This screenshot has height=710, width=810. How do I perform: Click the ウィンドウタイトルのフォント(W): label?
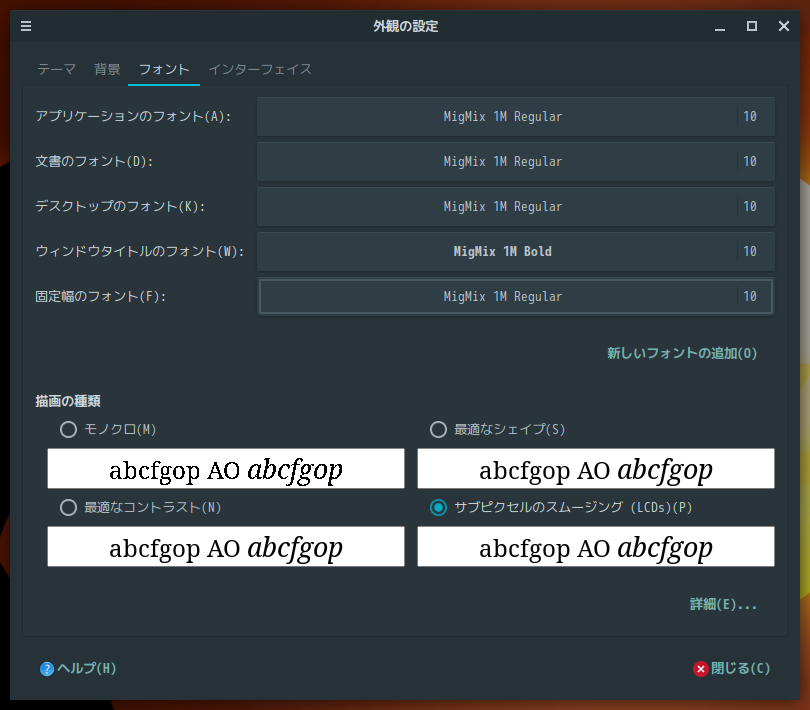click(x=139, y=252)
